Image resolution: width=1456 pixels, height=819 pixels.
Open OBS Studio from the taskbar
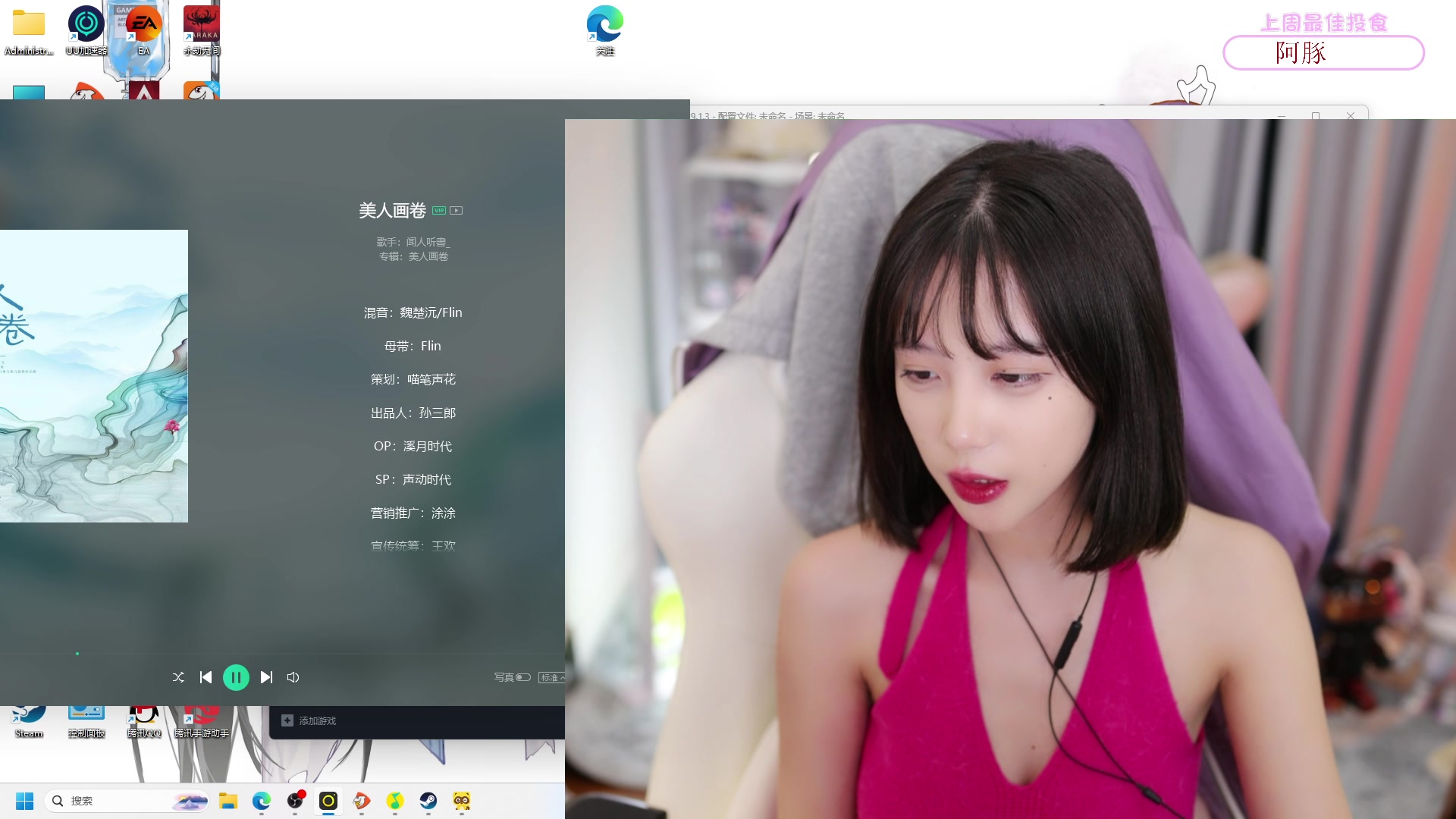coord(295,801)
